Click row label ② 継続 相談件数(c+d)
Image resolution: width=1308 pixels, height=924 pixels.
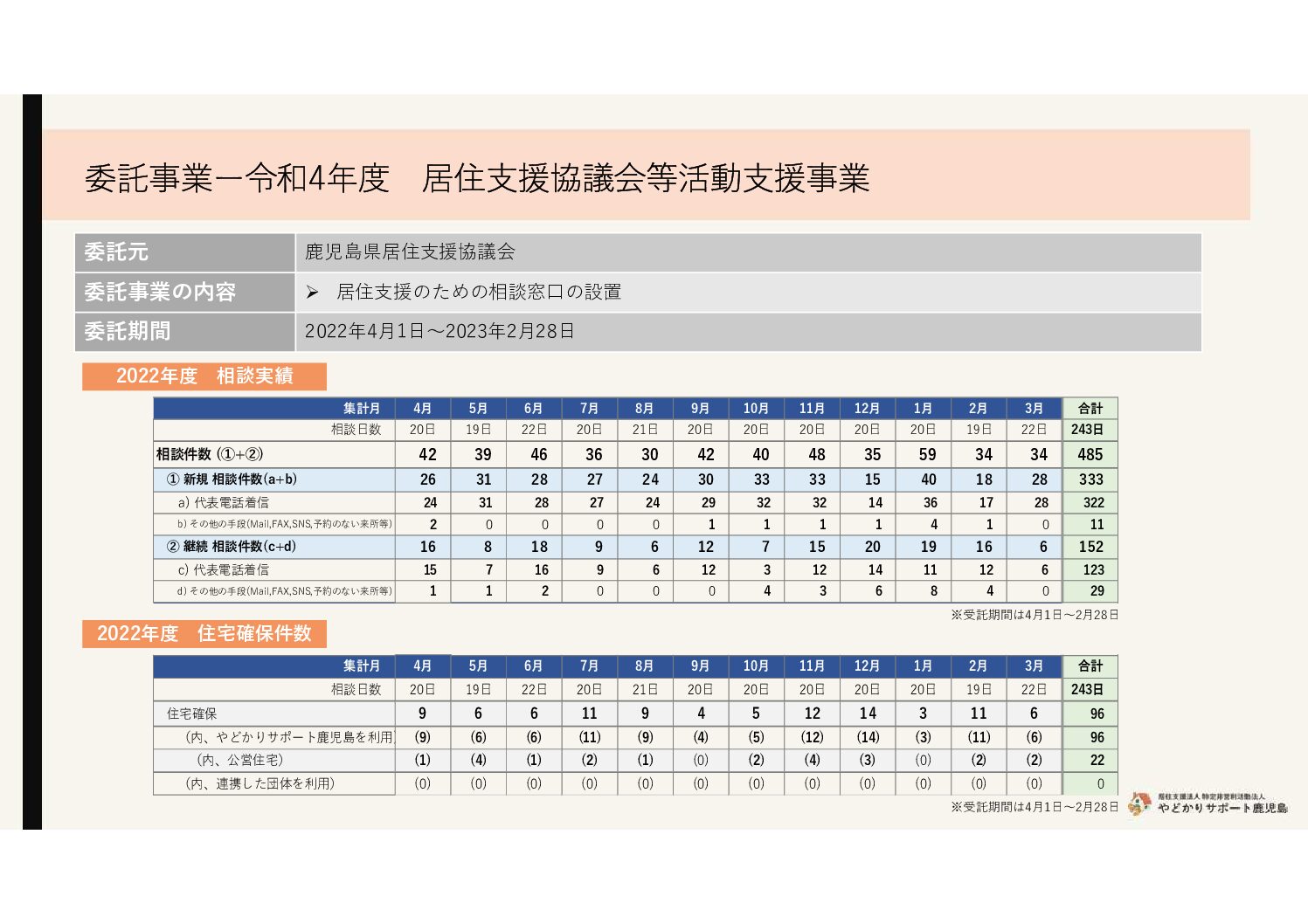pyautogui.click(x=232, y=546)
